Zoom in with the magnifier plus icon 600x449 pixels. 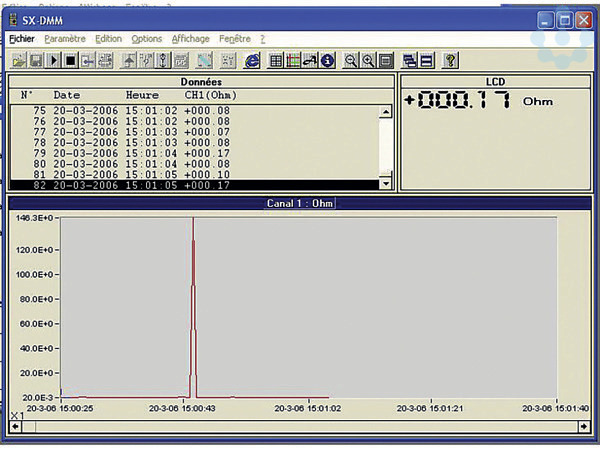(368, 60)
